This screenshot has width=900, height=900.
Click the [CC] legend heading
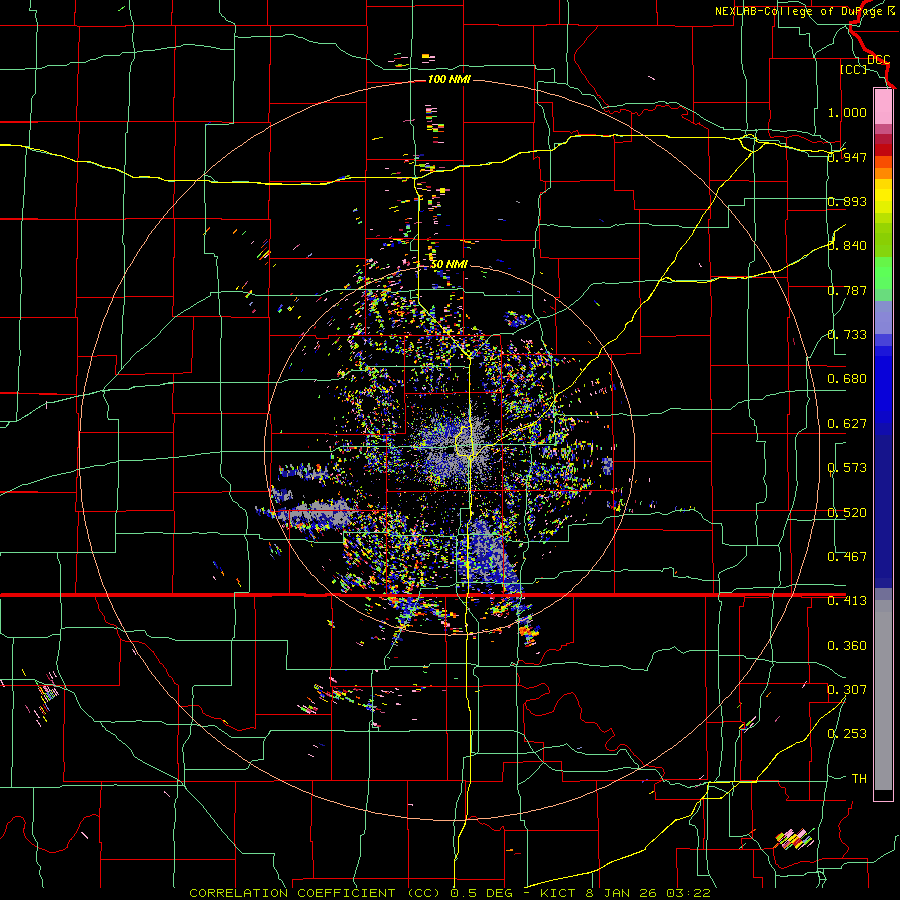(853, 69)
